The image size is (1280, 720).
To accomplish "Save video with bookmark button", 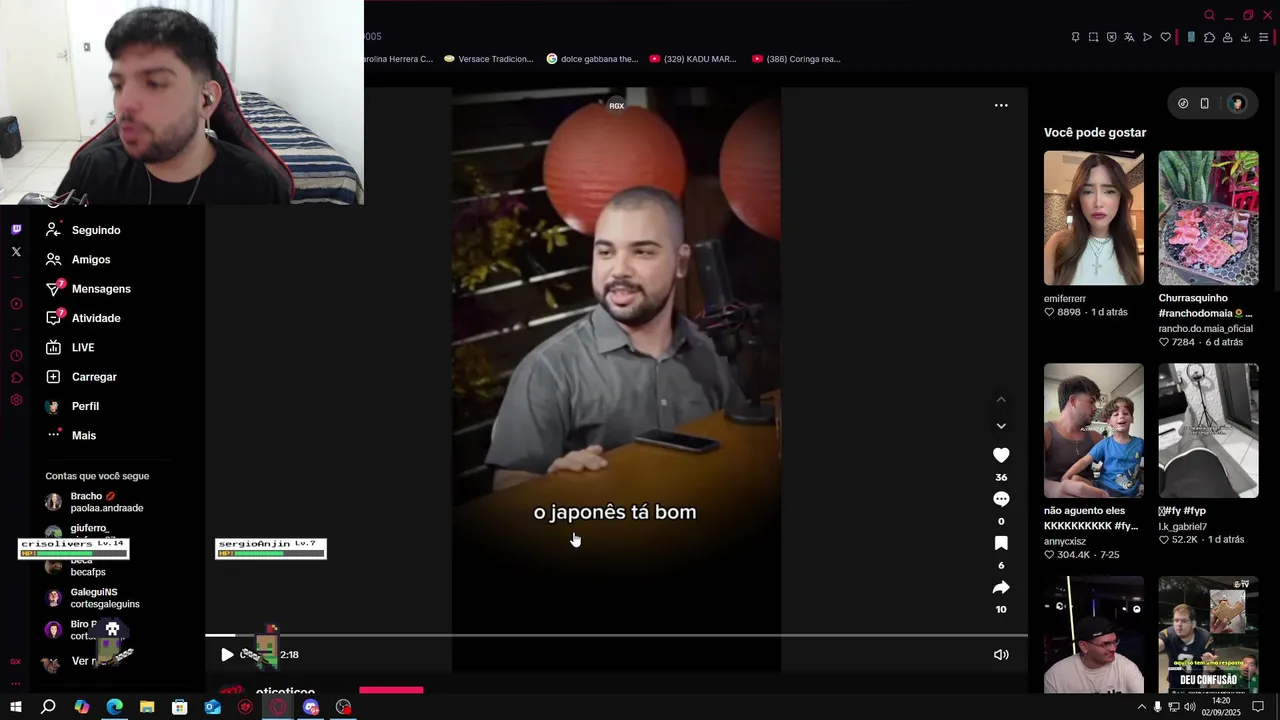I will [x=1001, y=543].
